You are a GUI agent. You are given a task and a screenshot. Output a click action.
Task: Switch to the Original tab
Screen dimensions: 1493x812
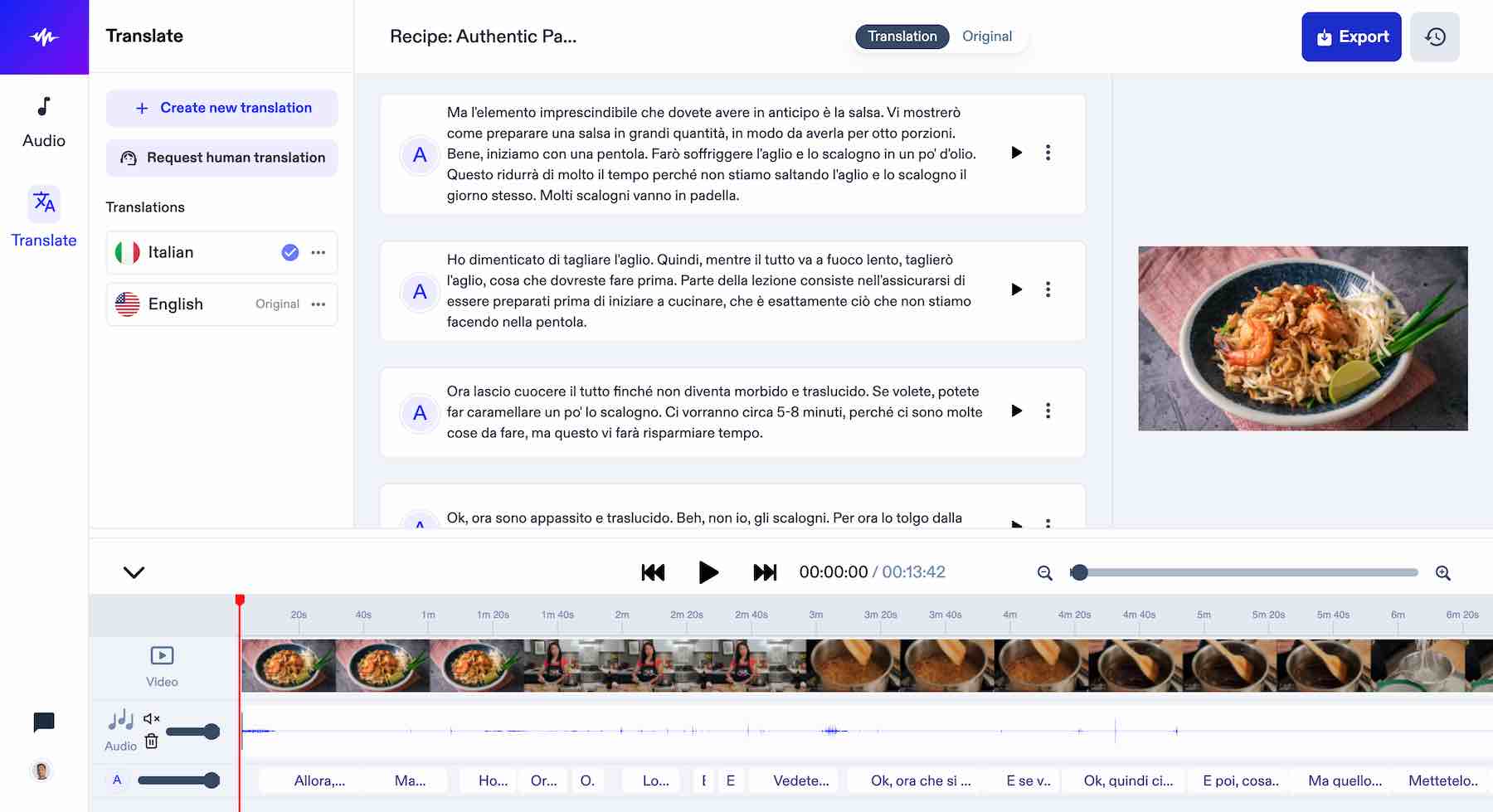pos(986,36)
